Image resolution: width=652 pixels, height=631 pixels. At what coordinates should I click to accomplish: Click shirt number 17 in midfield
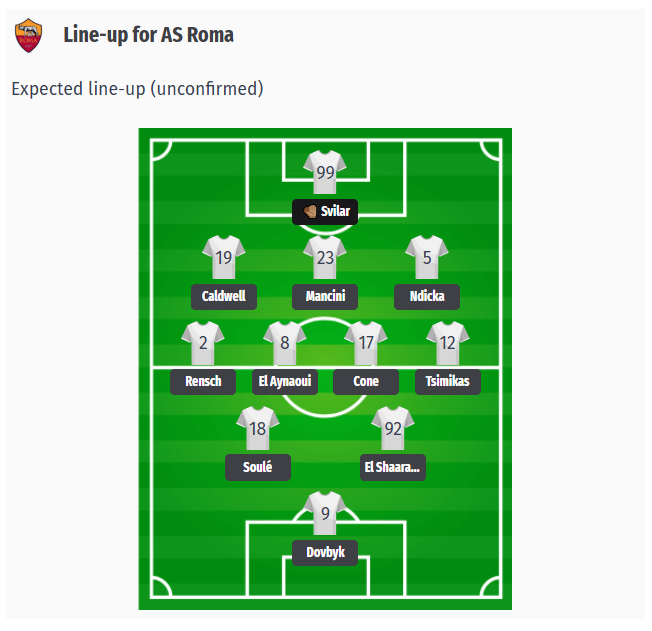(366, 343)
